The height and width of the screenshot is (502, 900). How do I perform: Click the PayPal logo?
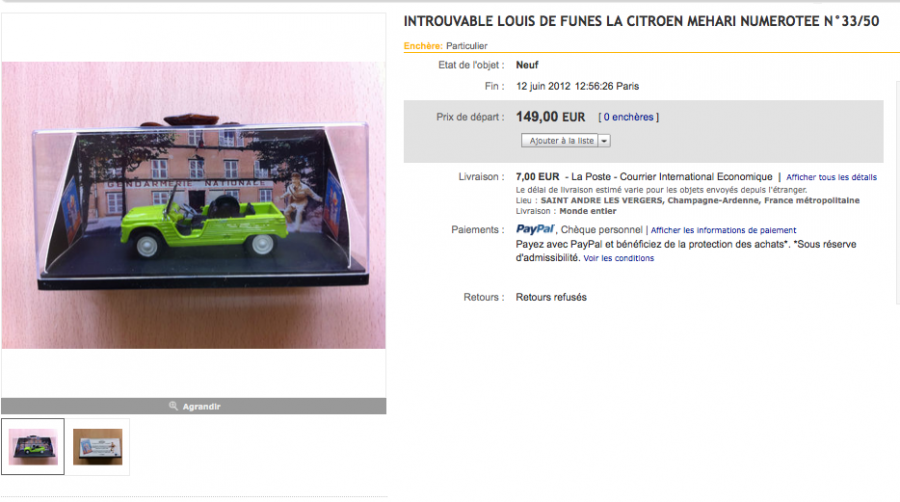535,229
